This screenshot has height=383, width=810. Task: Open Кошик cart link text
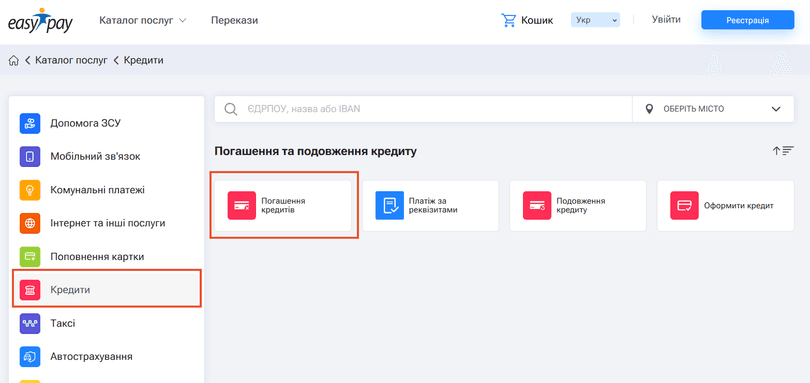tap(537, 21)
